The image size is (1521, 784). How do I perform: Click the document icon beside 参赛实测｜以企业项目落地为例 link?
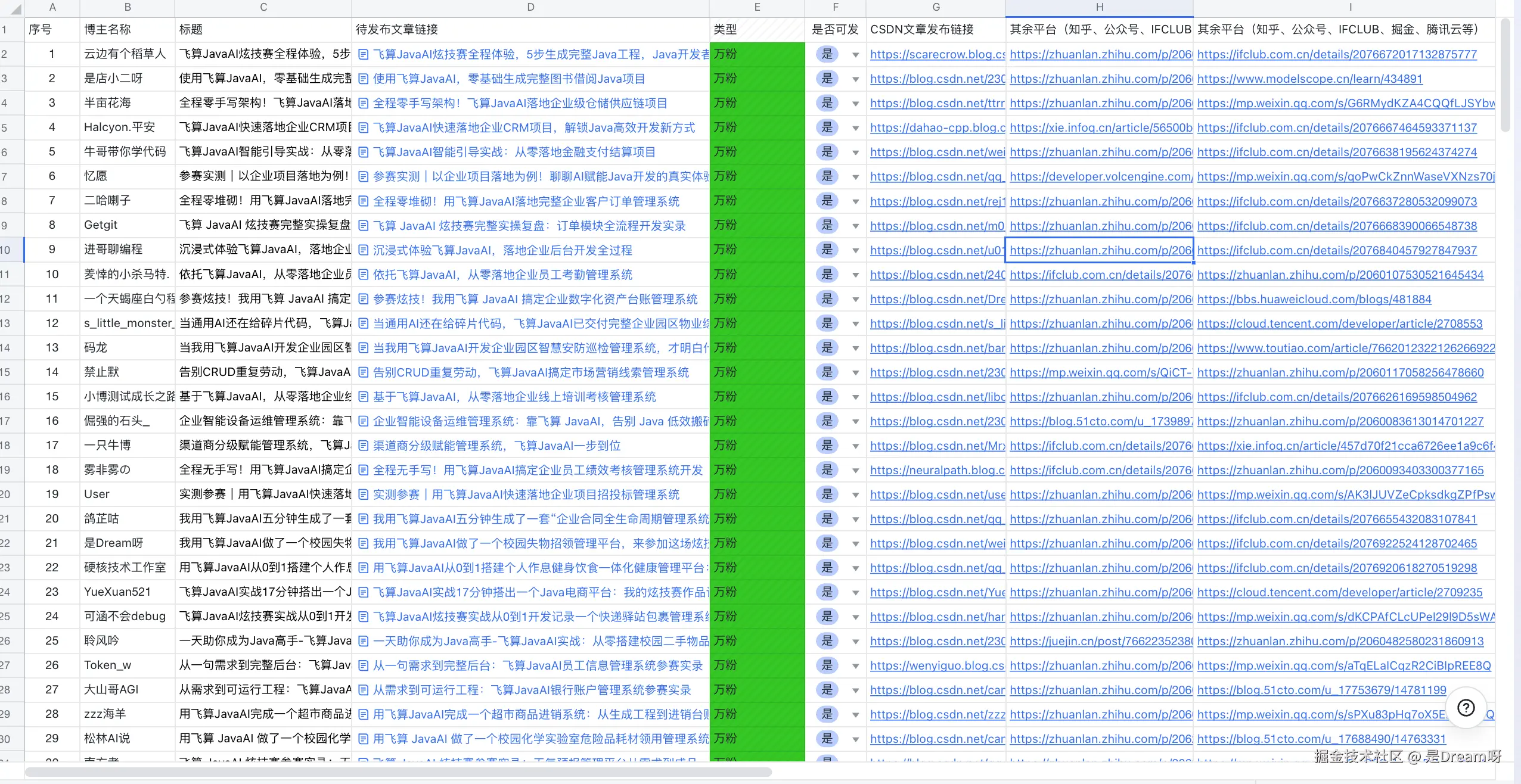pyautogui.click(x=363, y=177)
